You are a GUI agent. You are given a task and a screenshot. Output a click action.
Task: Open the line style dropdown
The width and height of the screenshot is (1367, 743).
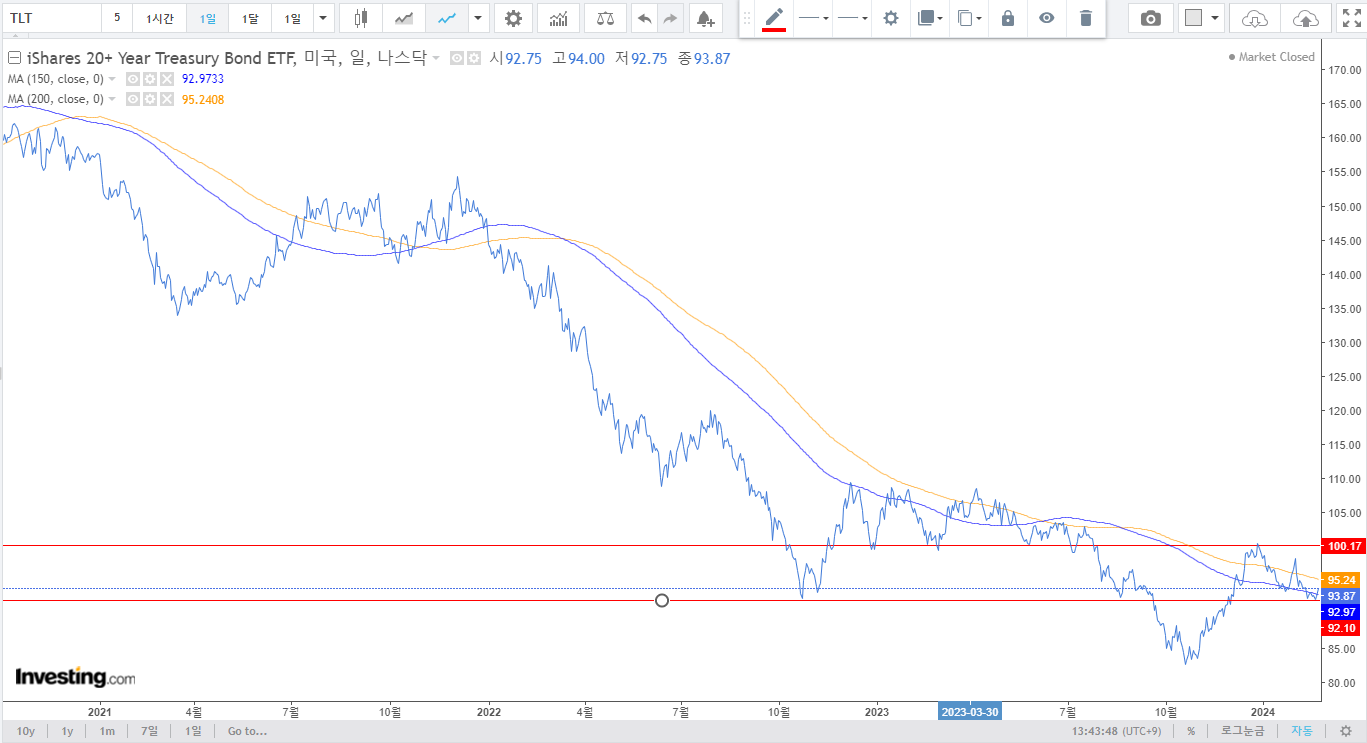[813, 18]
